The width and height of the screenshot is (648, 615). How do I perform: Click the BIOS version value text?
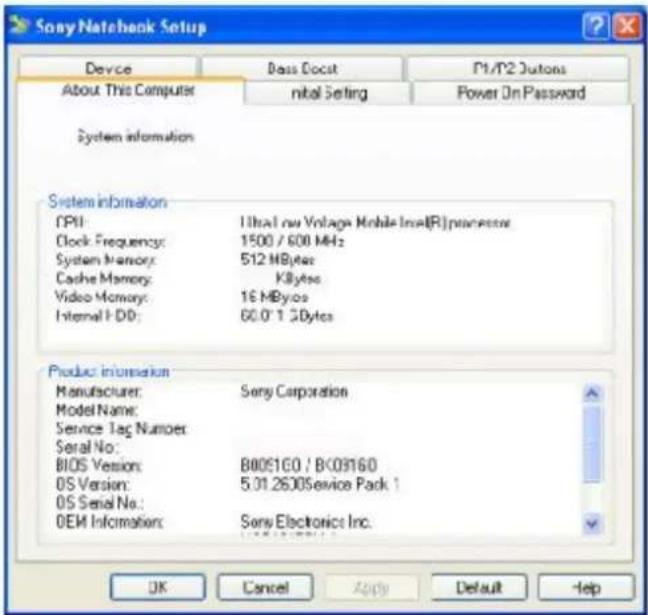[x=309, y=465]
